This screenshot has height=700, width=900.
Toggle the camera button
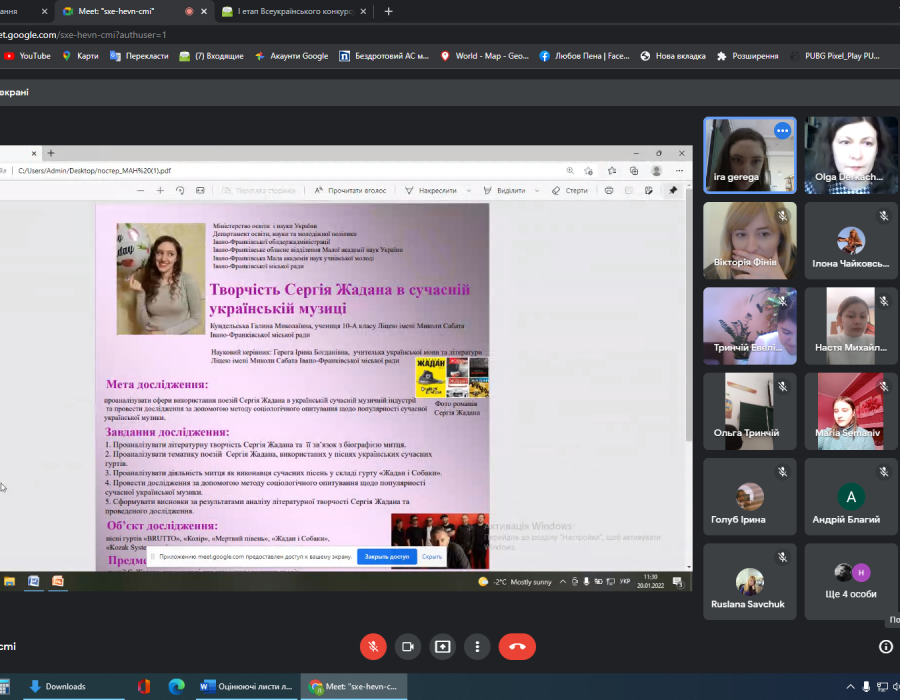[x=408, y=647]
